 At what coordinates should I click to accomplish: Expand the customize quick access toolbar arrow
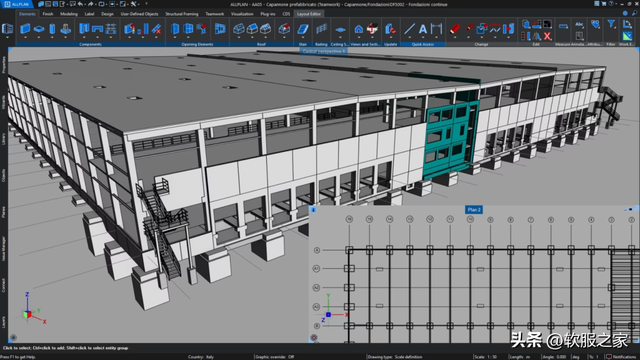[x=147, y=4]
